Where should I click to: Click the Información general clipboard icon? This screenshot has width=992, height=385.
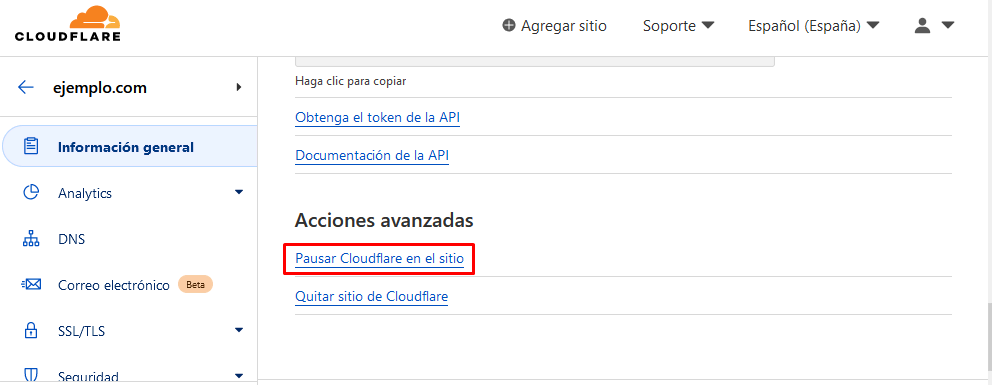31,147
